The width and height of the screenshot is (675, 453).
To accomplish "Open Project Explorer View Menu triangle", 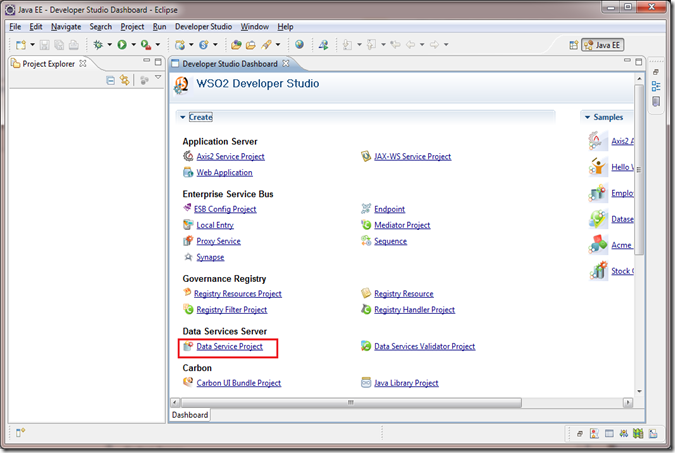I will pos(158,78).
